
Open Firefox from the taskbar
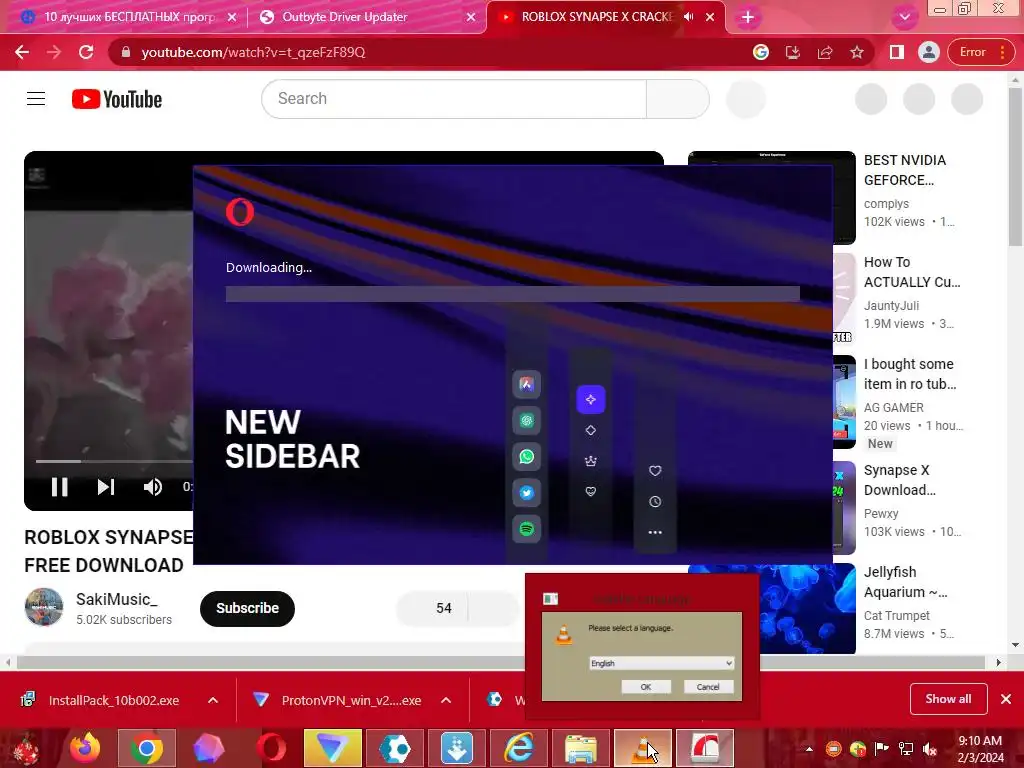[x=85, y=748]
